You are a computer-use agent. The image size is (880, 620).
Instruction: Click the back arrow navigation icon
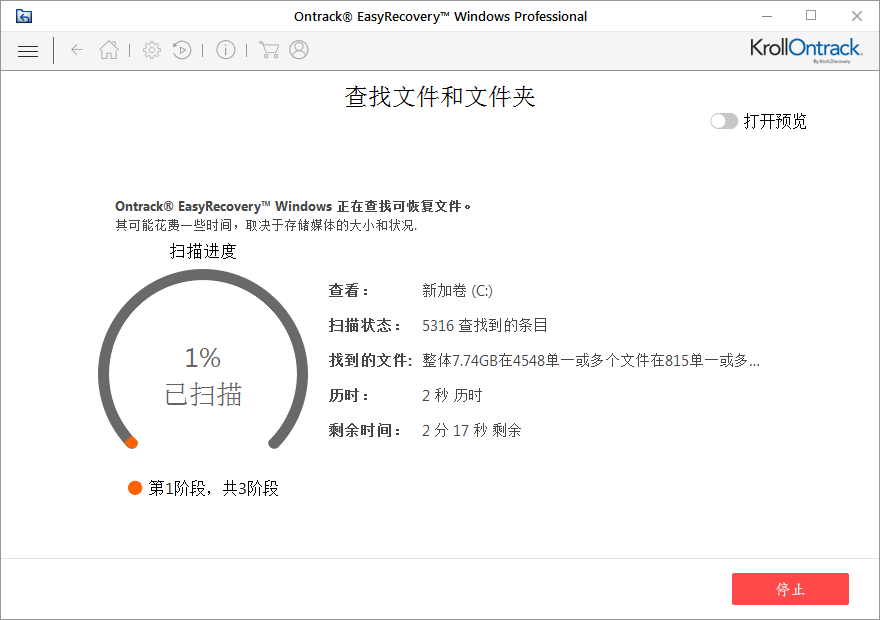click(x=77, y=50)
